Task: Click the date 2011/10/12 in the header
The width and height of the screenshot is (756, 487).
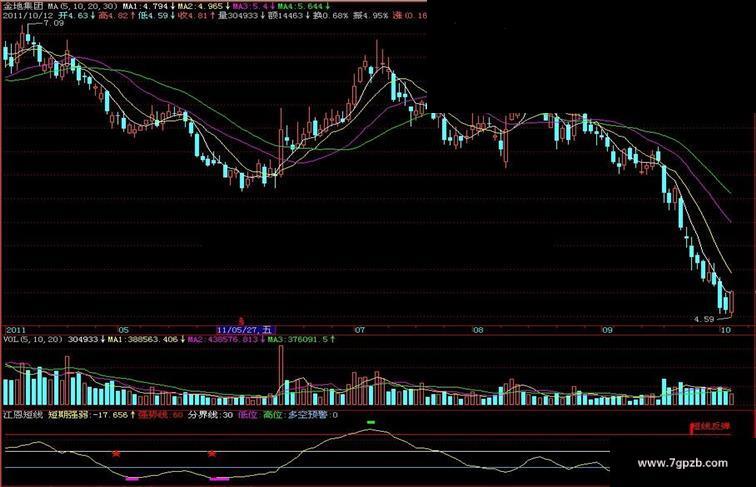Action: (28, 15)
